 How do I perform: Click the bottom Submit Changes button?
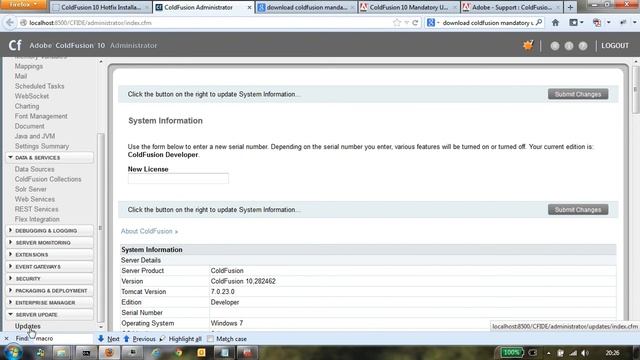point(578,210)
